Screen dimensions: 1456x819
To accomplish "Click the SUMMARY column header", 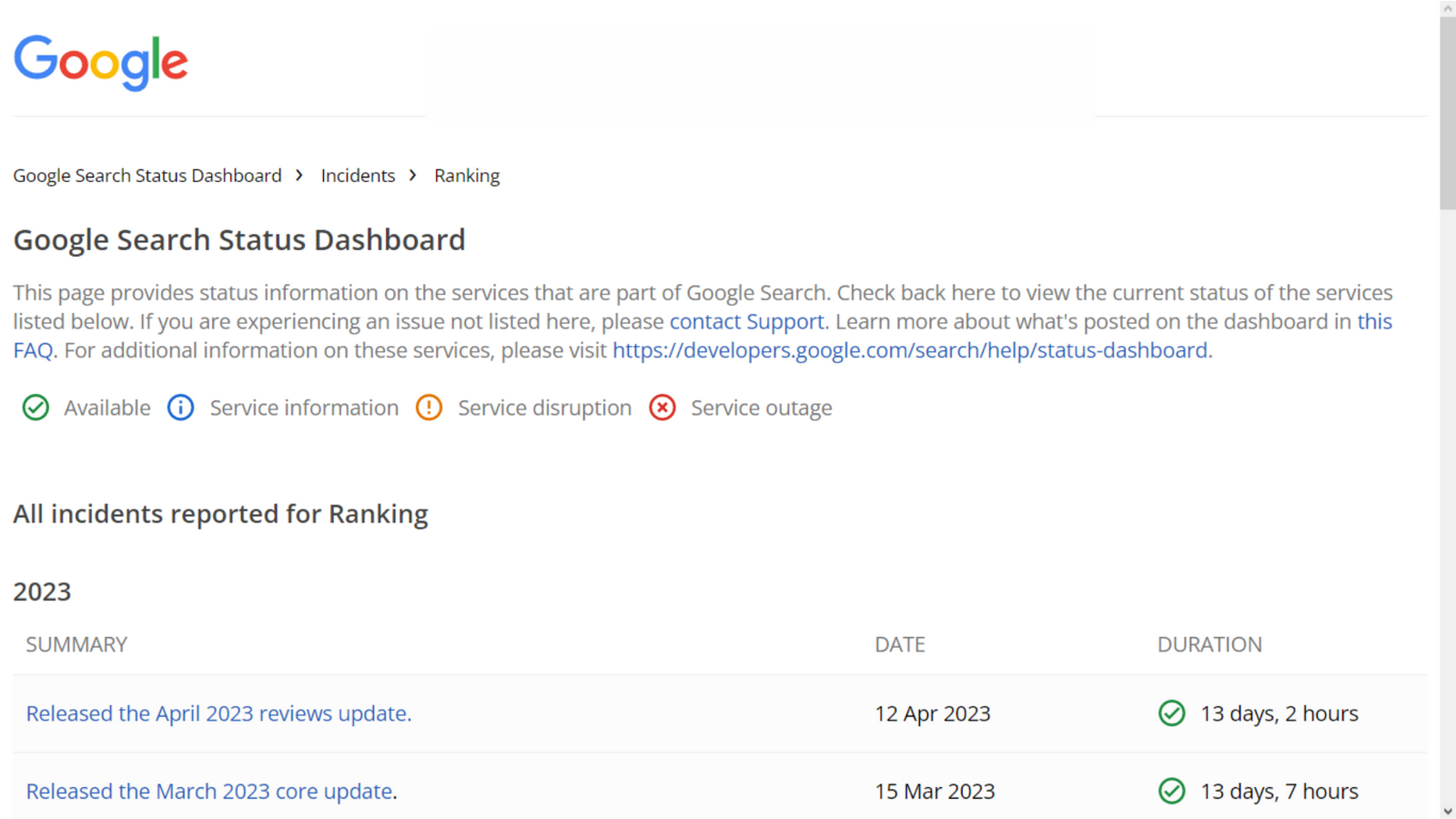I will pyautogui.click(x=76, y=644).
